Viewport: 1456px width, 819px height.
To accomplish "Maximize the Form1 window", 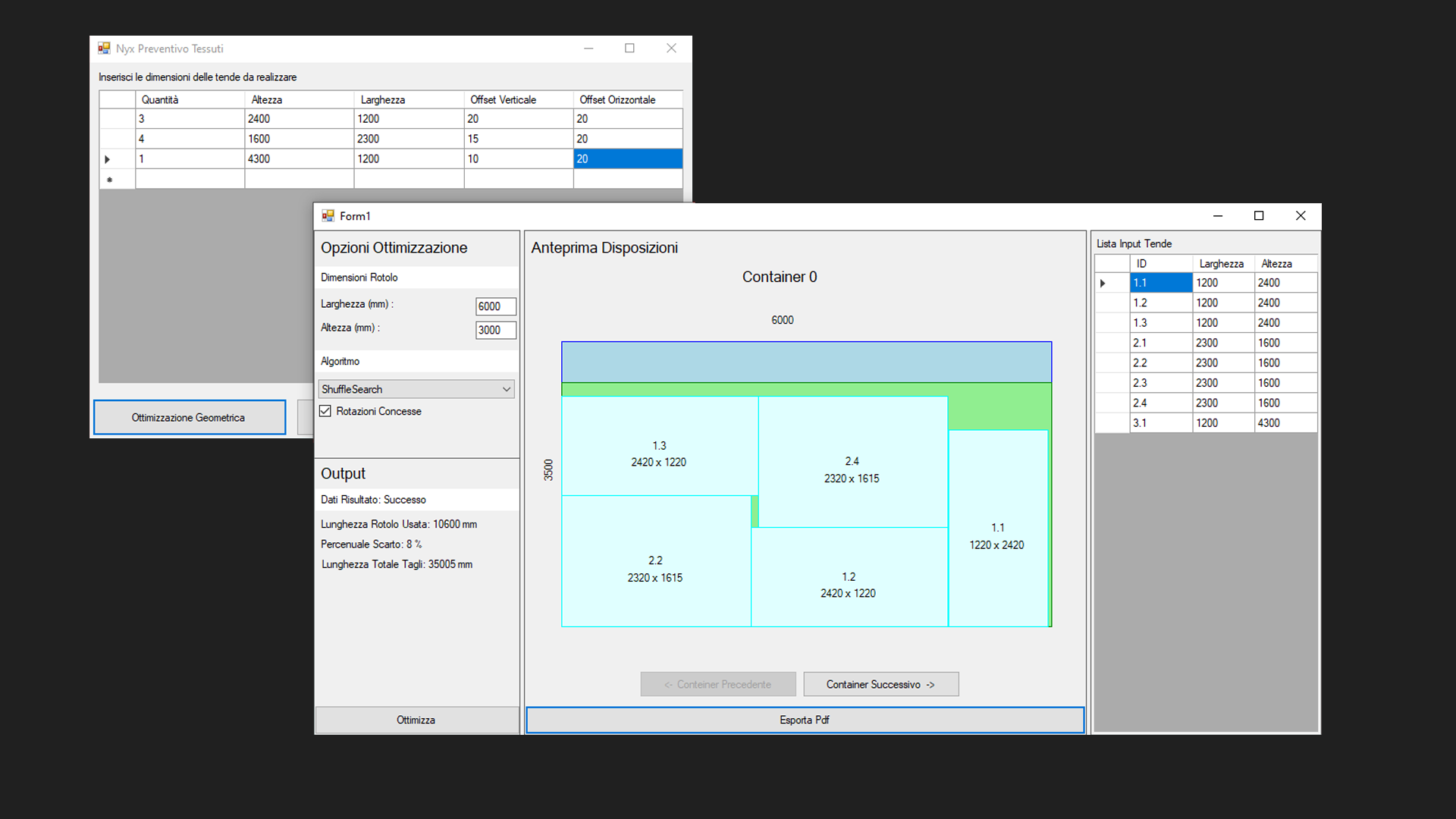I will [x=1259, y=216].
